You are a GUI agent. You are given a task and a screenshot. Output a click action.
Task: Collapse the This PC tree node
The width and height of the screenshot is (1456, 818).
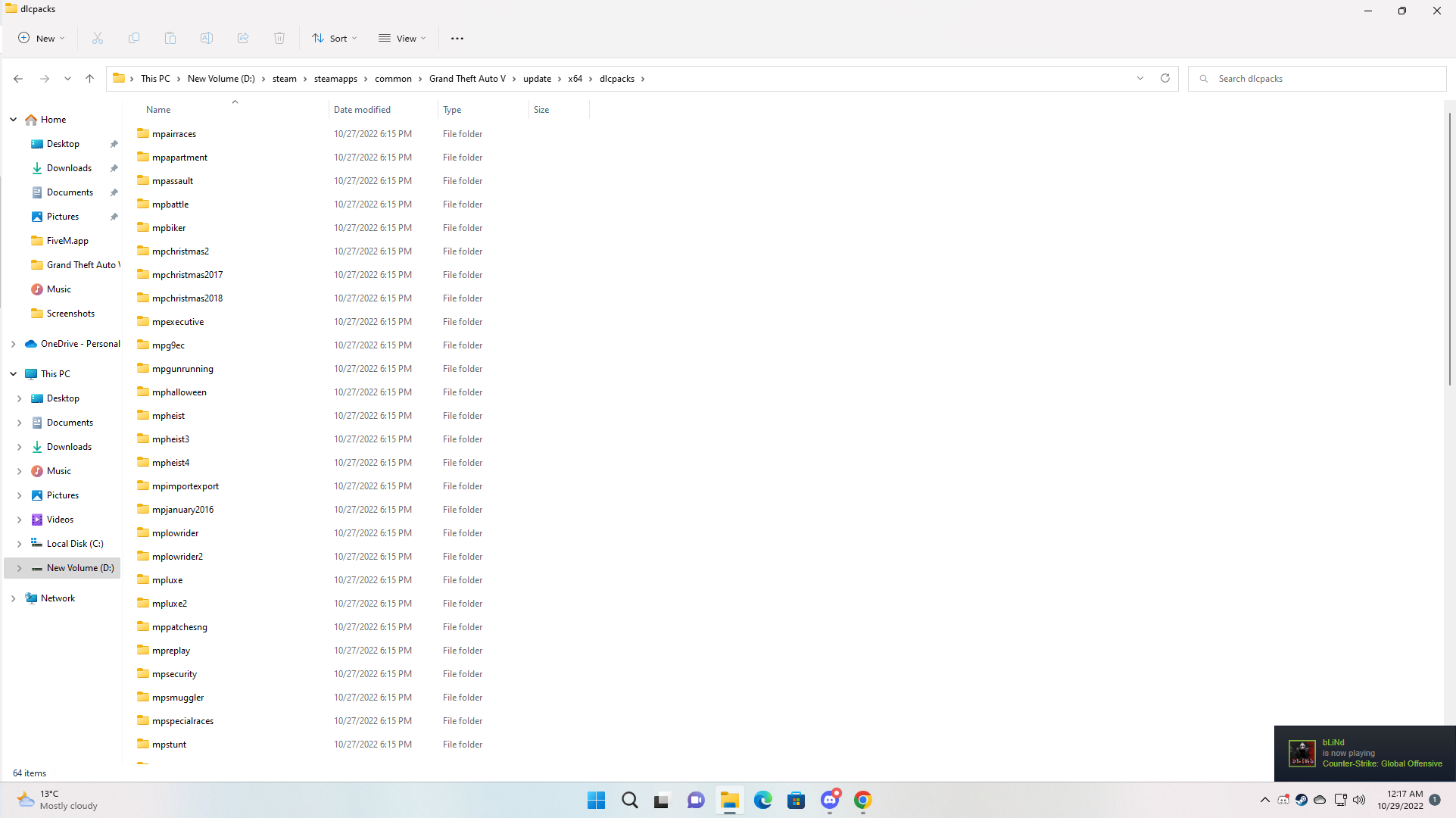pos(14,374)
